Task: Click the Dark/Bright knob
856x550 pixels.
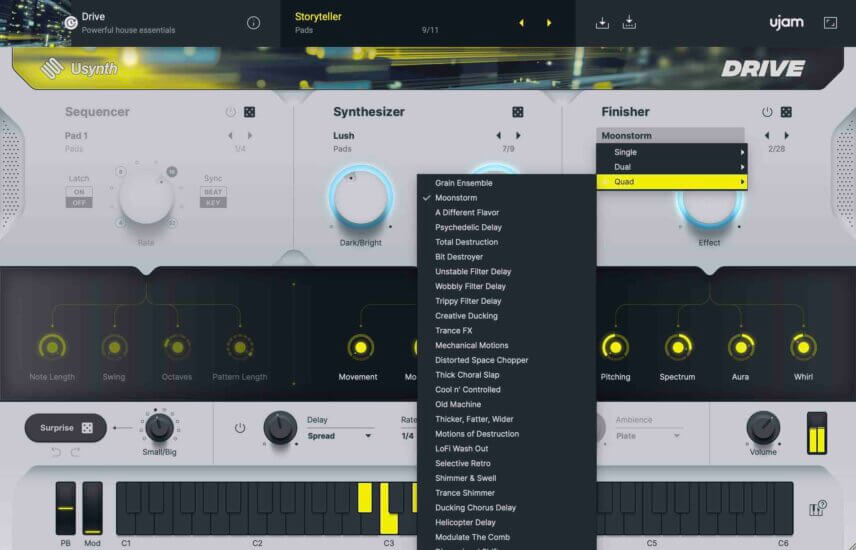Action: 361,198
